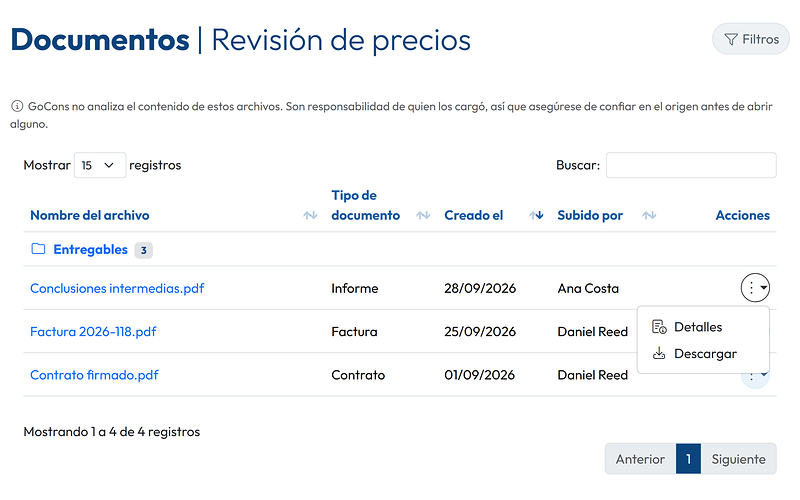The image size is (800, 500).
Task: Open actions menu for Contrato firmado.pdf
Action: (755, 380)
